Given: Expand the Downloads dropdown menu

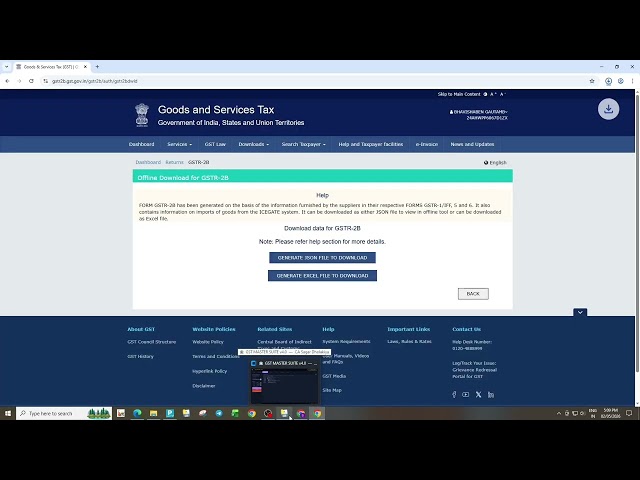Looking at the screenshot, I should (253, 144).
